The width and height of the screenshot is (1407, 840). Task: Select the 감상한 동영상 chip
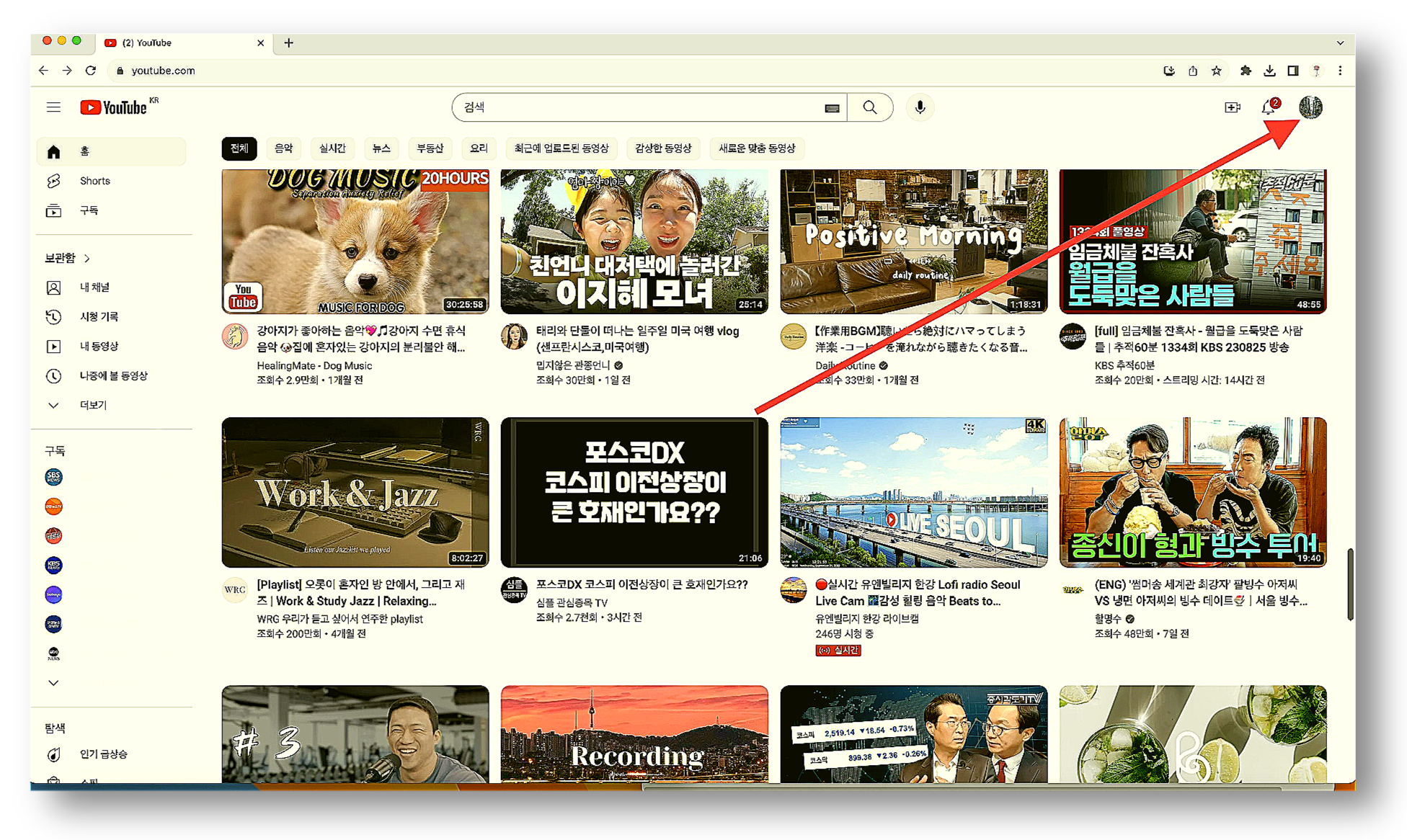pos(663,148)
